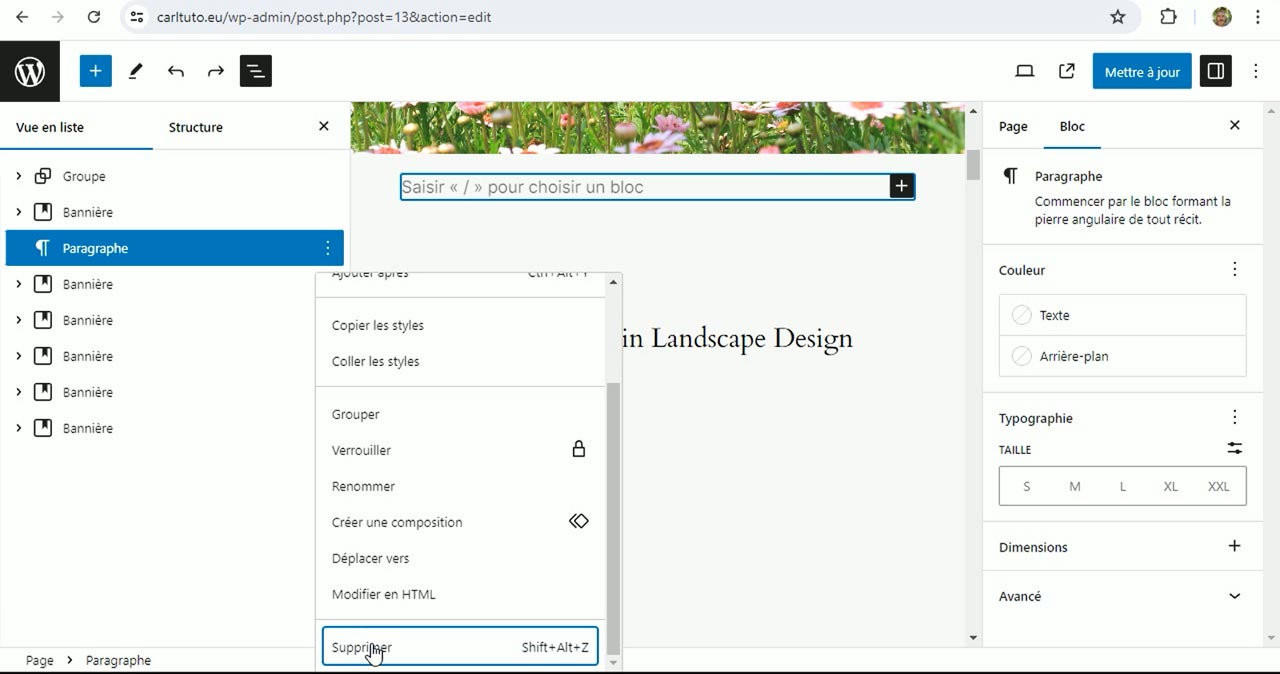Switch to the Structure tab
Screen dimensions: 1280x674
pyautogui.click(x=195, y=127)
